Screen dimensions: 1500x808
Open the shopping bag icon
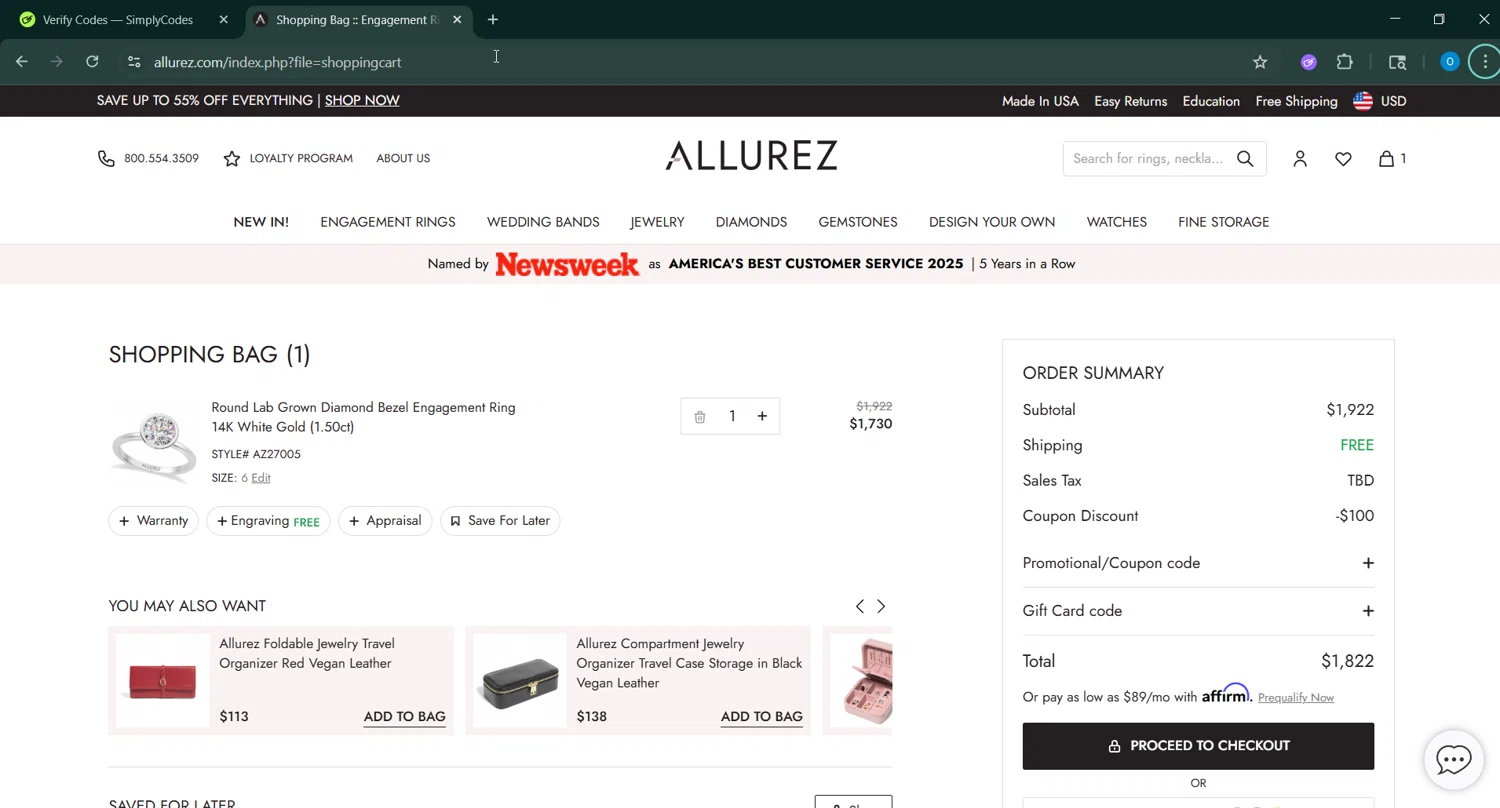(x=1387, y=158)
